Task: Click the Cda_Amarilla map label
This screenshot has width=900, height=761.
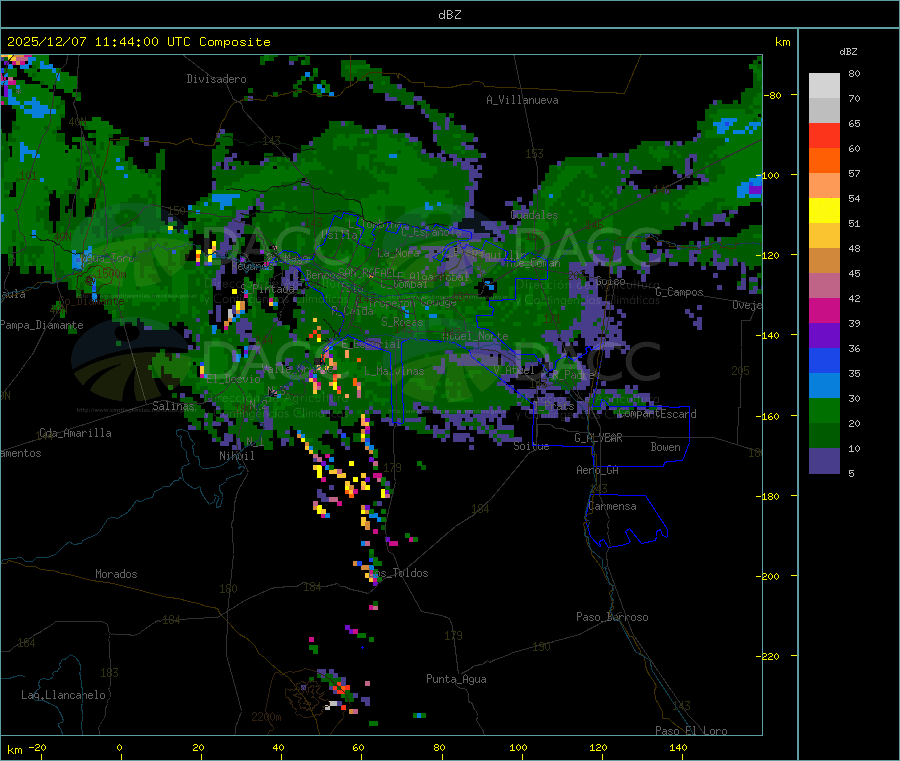Action: 75,433
